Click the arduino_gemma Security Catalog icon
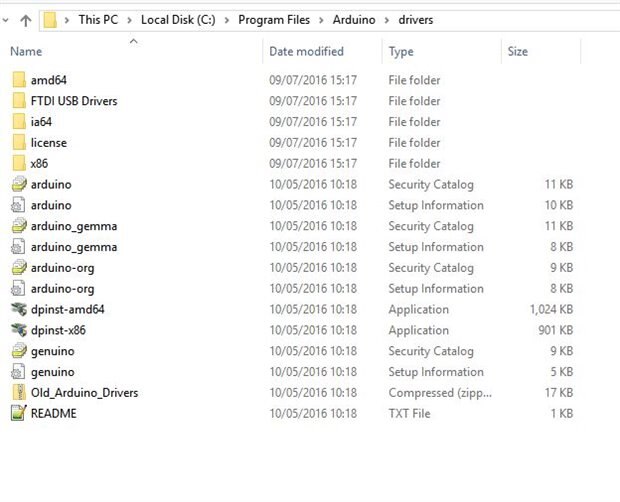 [x=18, y=226]
